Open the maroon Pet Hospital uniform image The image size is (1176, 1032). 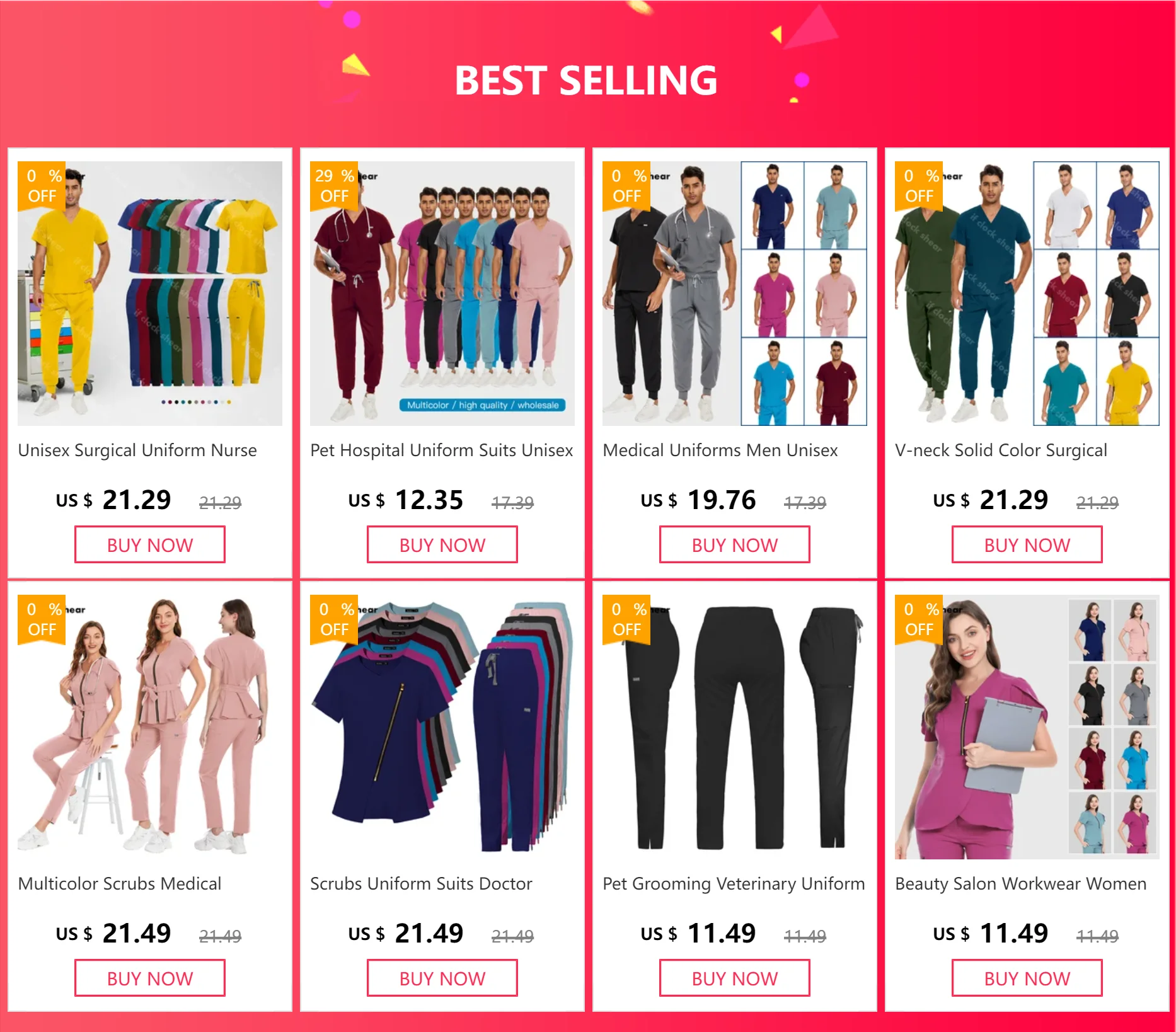point(442,294)
